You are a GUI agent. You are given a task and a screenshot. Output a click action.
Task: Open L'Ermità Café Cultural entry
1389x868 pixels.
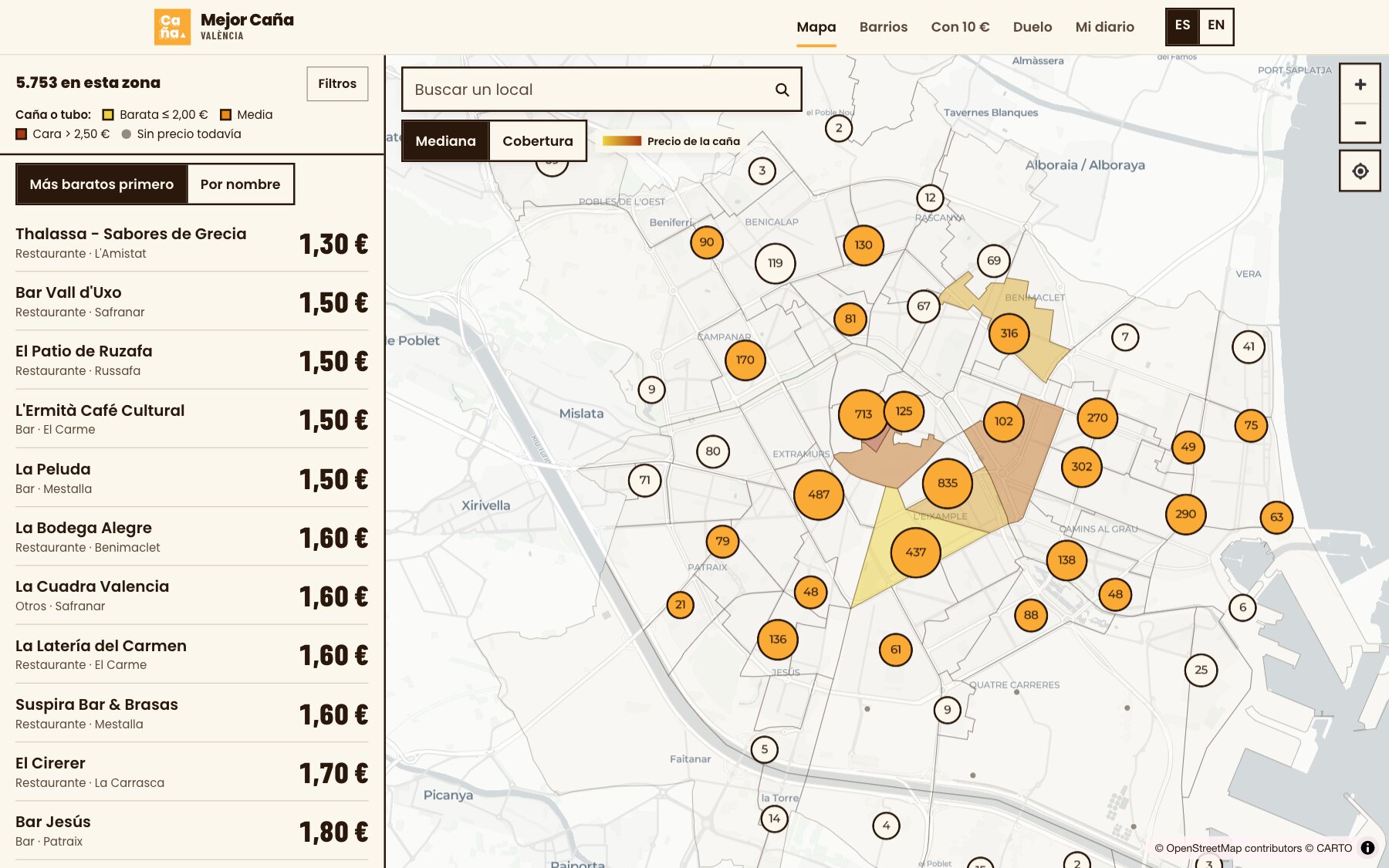point(191,419)
